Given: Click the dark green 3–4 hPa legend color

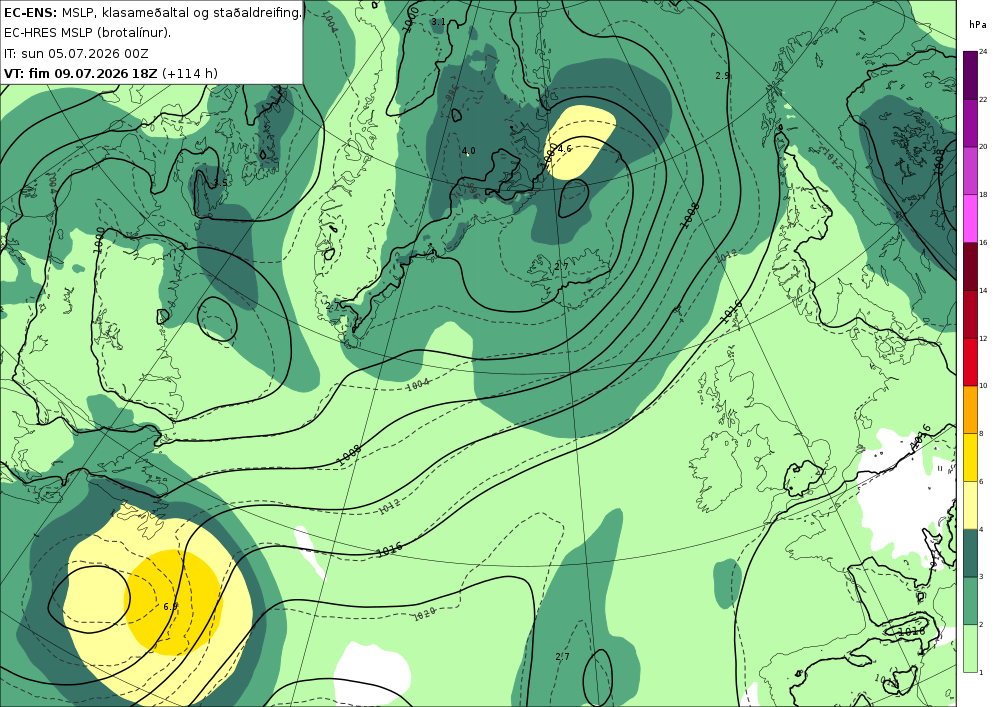Looking at the screenshot, I should (970, 553).
